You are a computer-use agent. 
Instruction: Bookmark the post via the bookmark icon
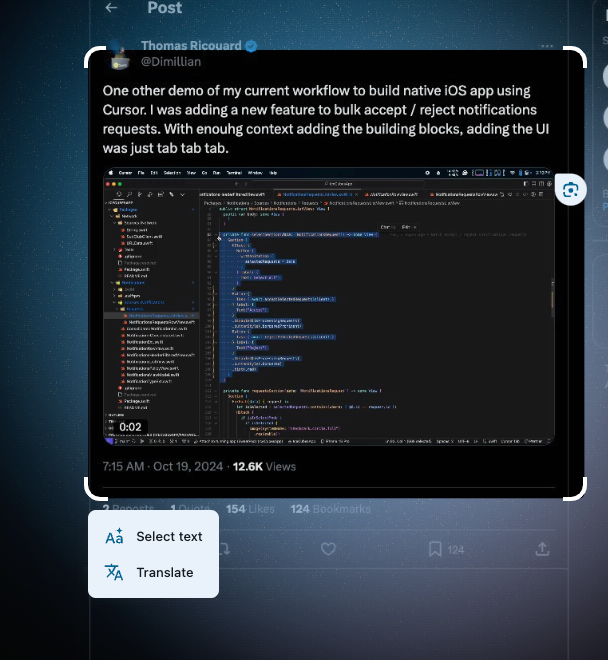(x=435, y=549)
